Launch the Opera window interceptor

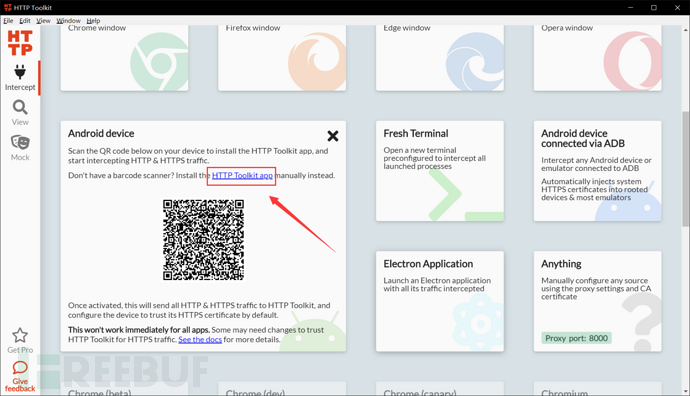point(598,58)
